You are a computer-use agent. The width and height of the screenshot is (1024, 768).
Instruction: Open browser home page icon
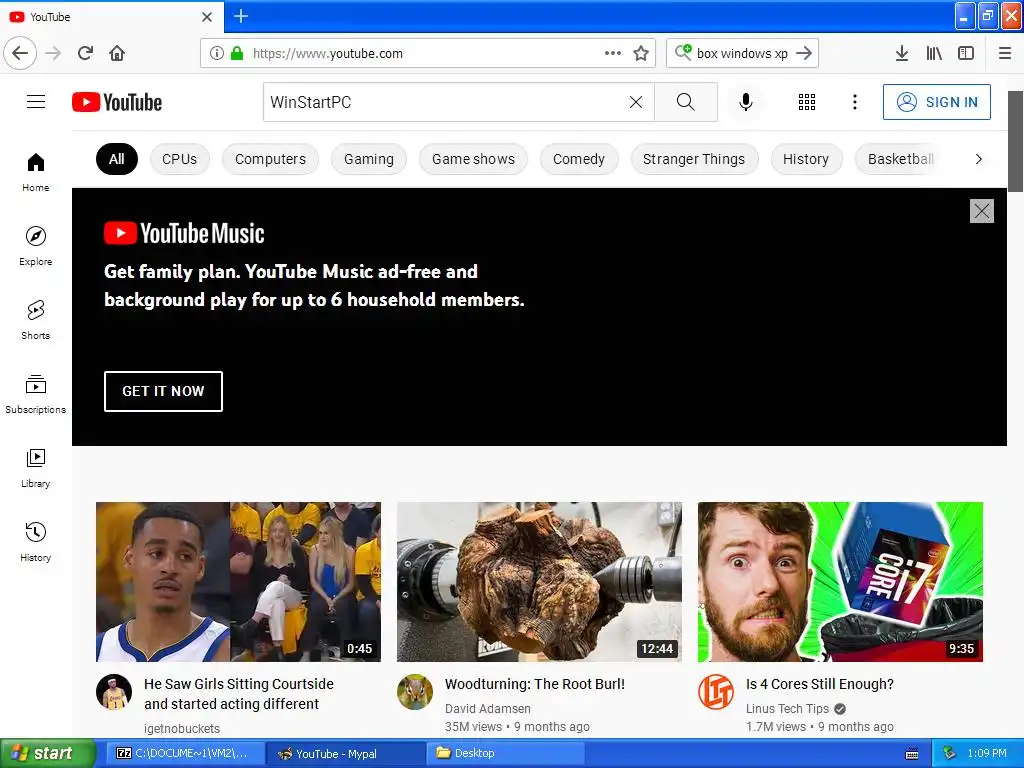pyautogui.click(x=117, y=53)
